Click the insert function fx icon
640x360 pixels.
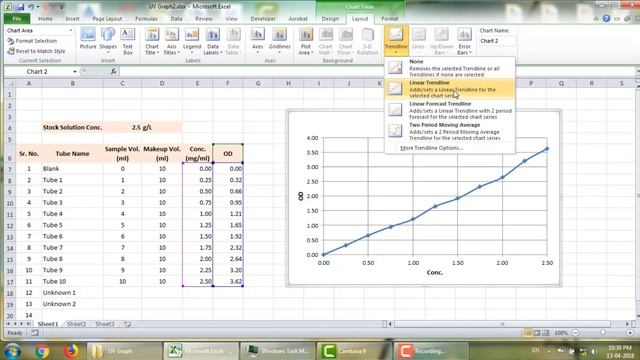coord(113,71)
